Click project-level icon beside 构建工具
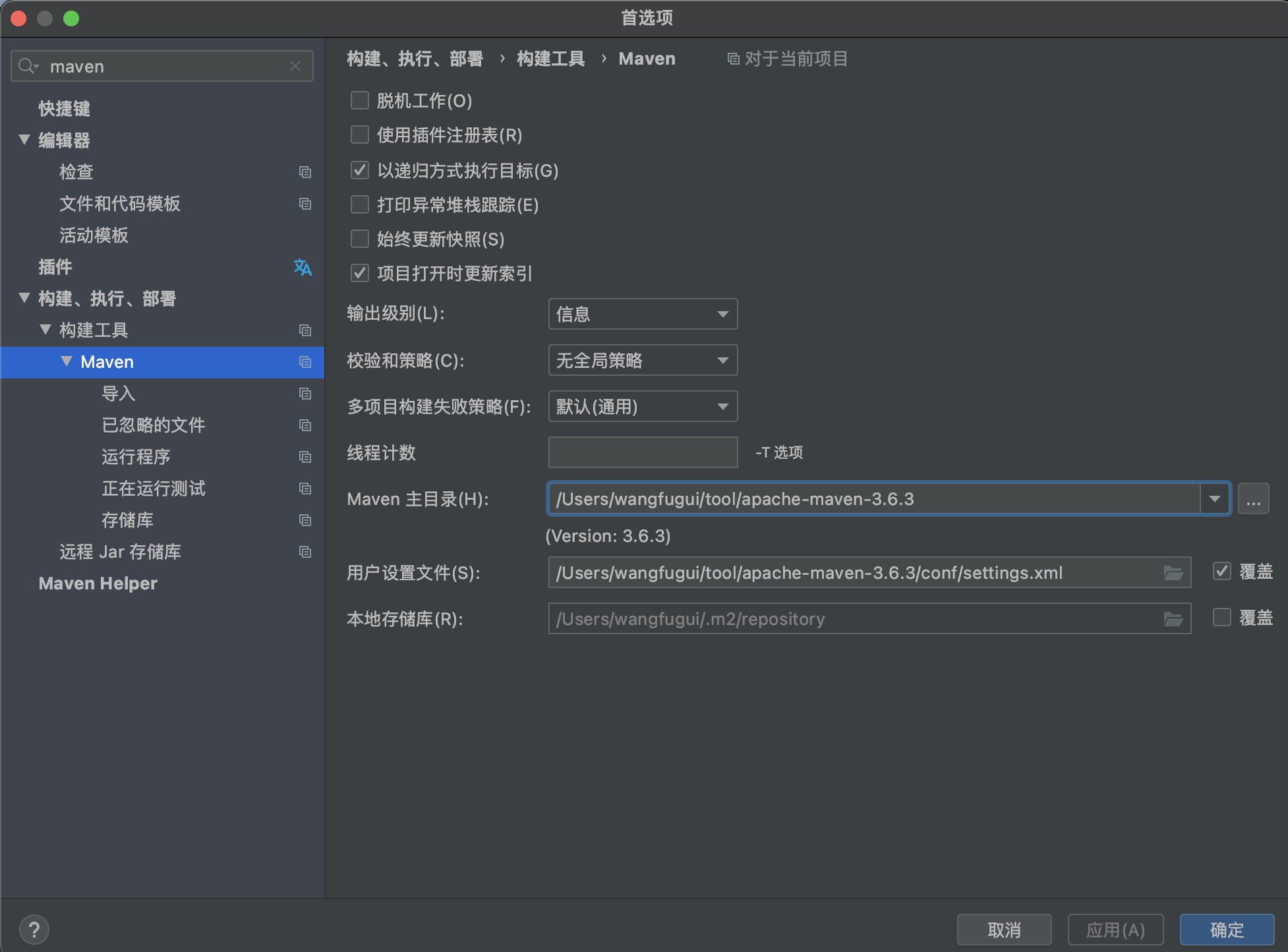The image size is (1288, 952). coord(305,330)
